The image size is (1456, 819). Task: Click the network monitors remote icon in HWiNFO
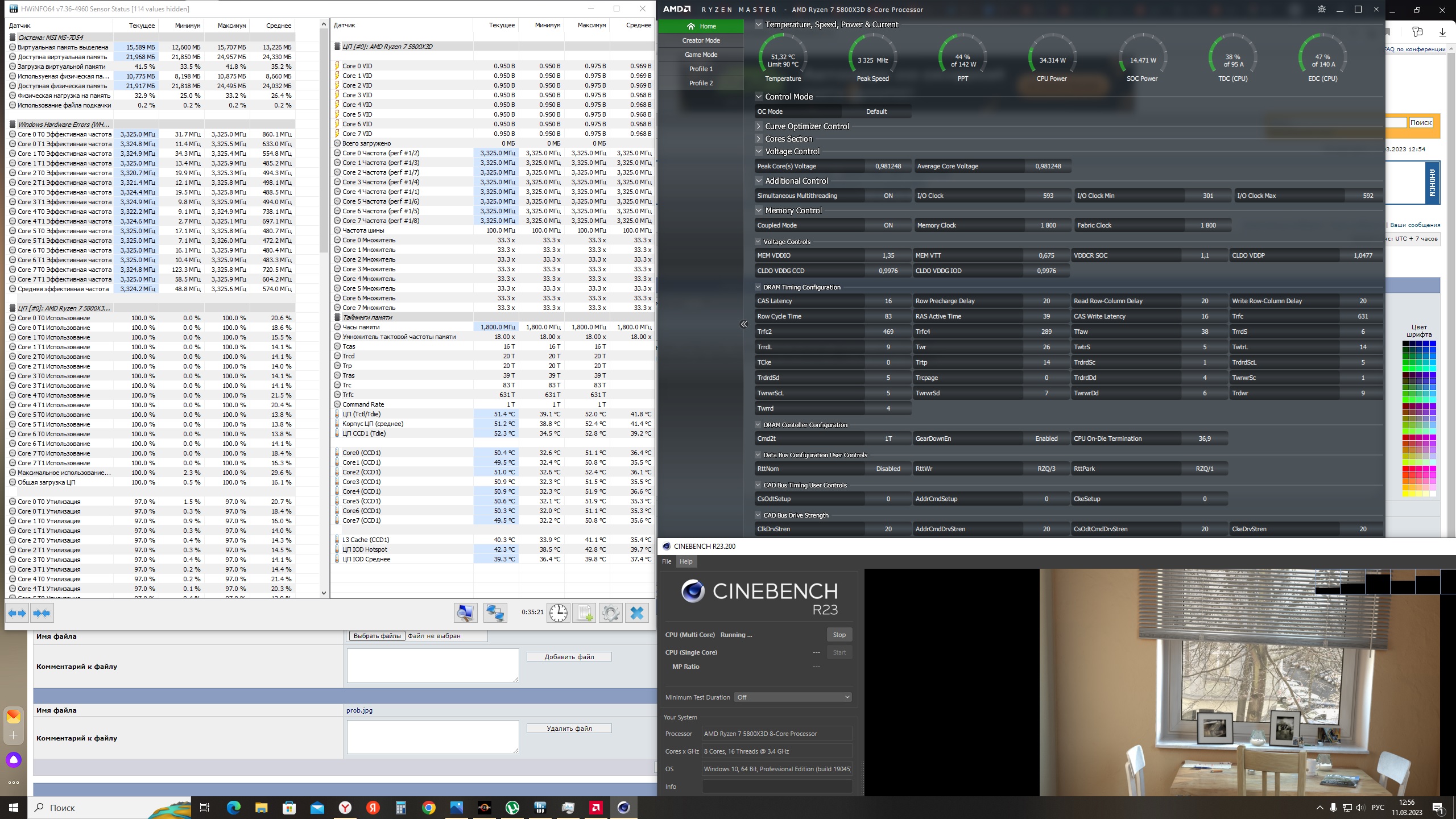(495, 613)
